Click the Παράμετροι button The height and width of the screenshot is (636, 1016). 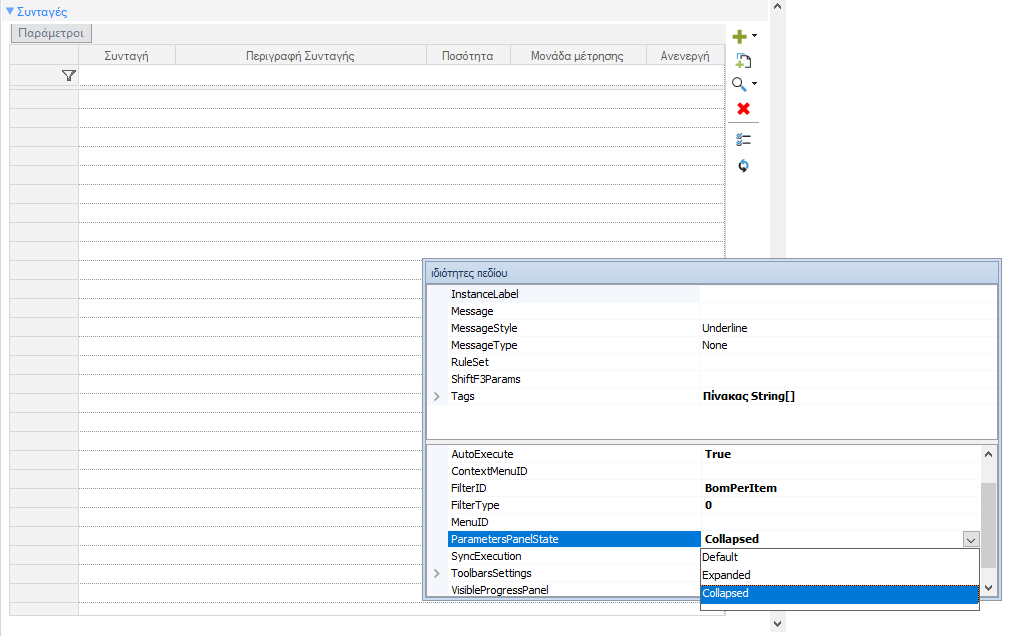(x=51, y=33)
